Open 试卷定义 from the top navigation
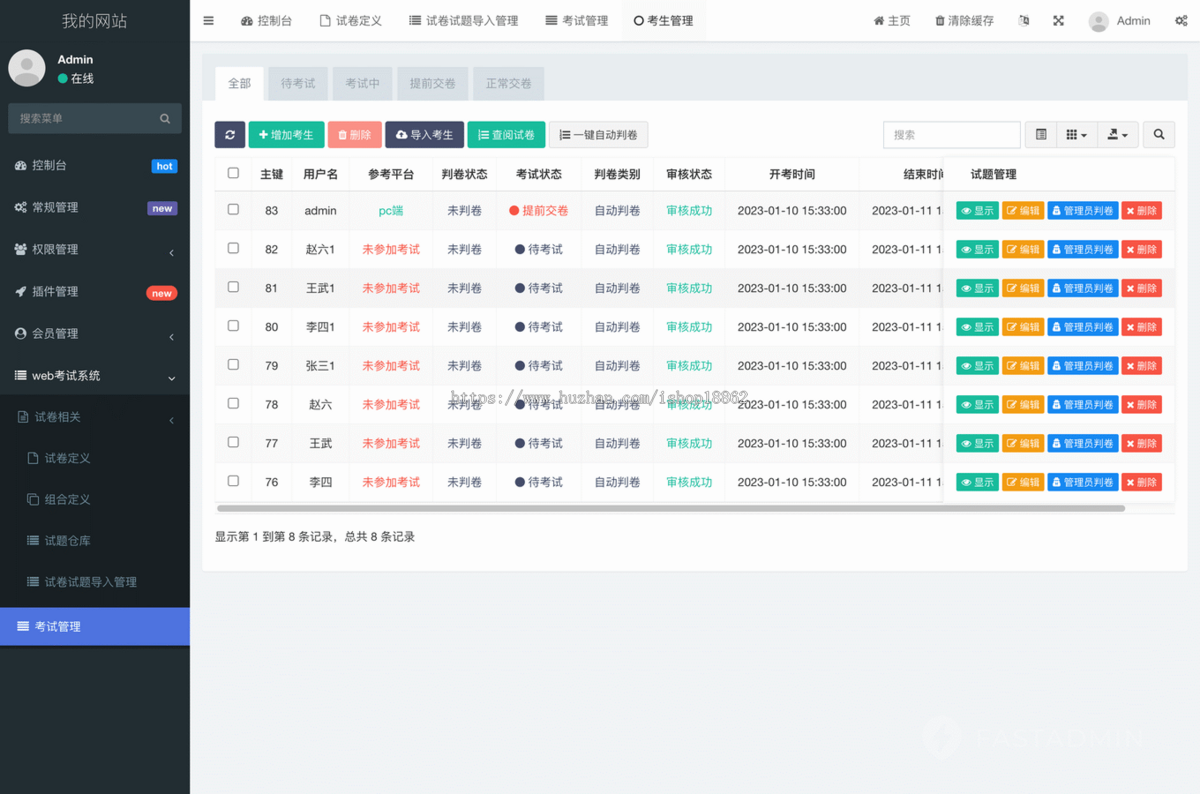The height and width of the screenshot is (794, 1200). (351, 20)
